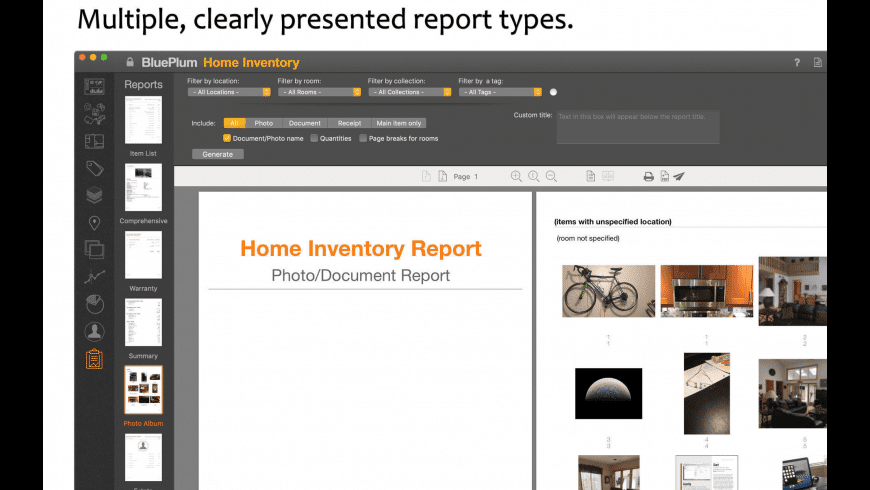The height and width of the screenshot is (490, 870).
Task: Open help question mark icon
Action: point(797,63)
